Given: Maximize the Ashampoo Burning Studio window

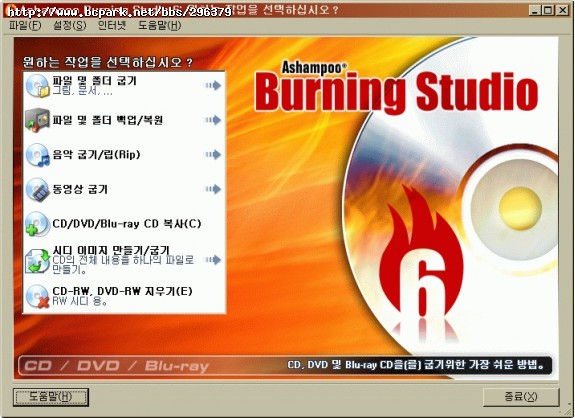Looking at the screenshot, I should click(x=548, y=10).
